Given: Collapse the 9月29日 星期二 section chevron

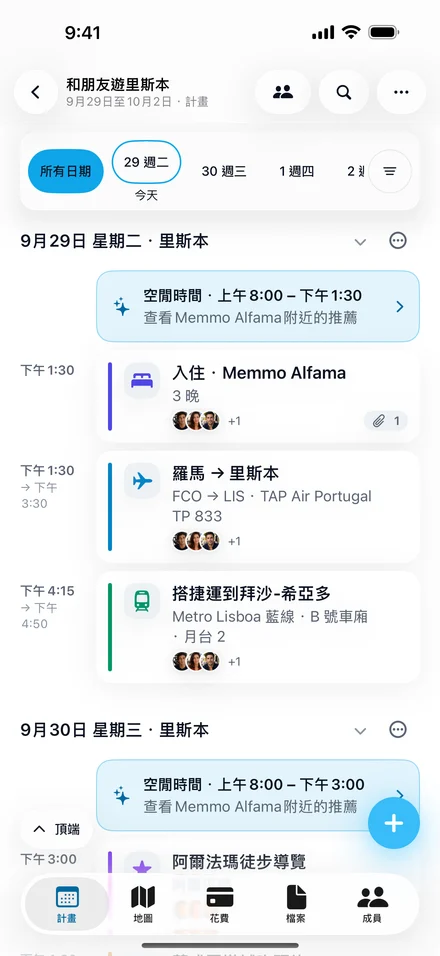Looking at the screenshot, I should click(360, 241).
